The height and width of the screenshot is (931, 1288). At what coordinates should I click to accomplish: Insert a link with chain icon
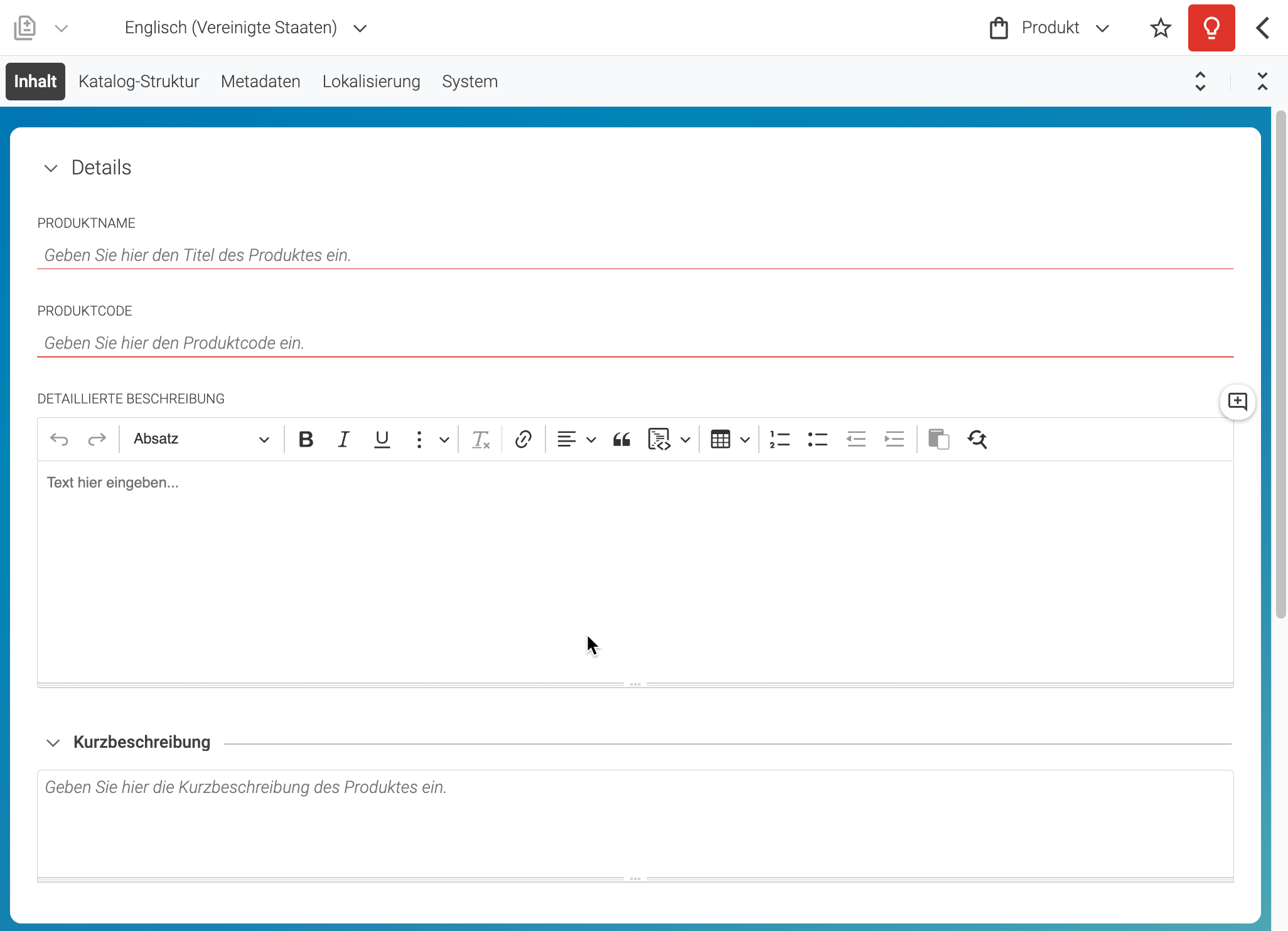click(x=523, y=439)
